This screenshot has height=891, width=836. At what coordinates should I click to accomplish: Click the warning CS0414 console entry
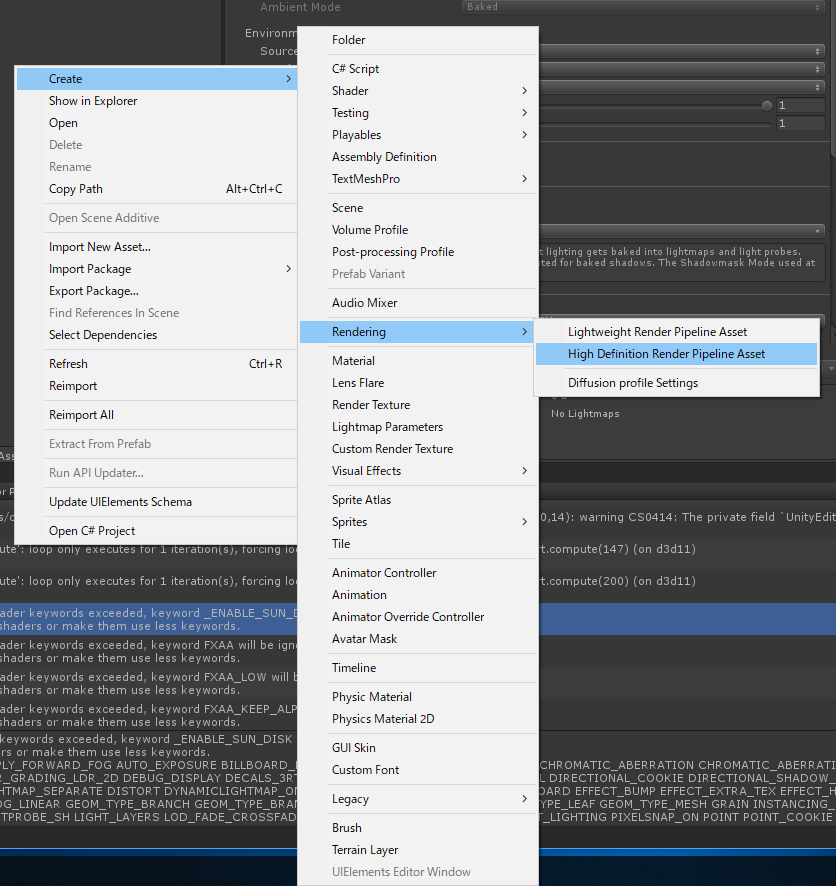pos(688,517)
